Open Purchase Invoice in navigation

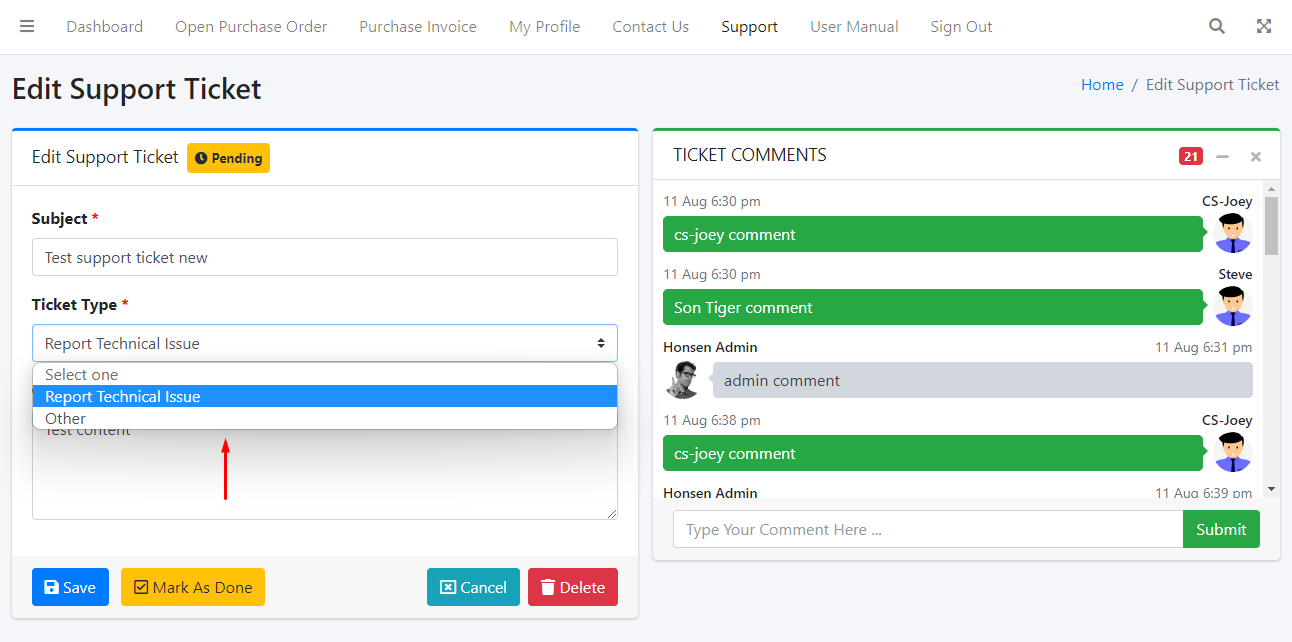pyautogui.click(x=418, y=27)
